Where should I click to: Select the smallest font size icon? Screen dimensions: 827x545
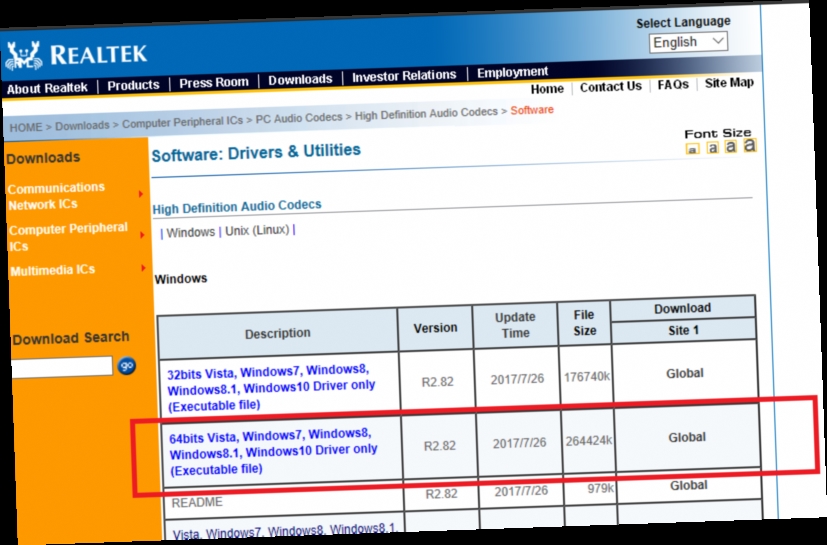tap(692, 150)
